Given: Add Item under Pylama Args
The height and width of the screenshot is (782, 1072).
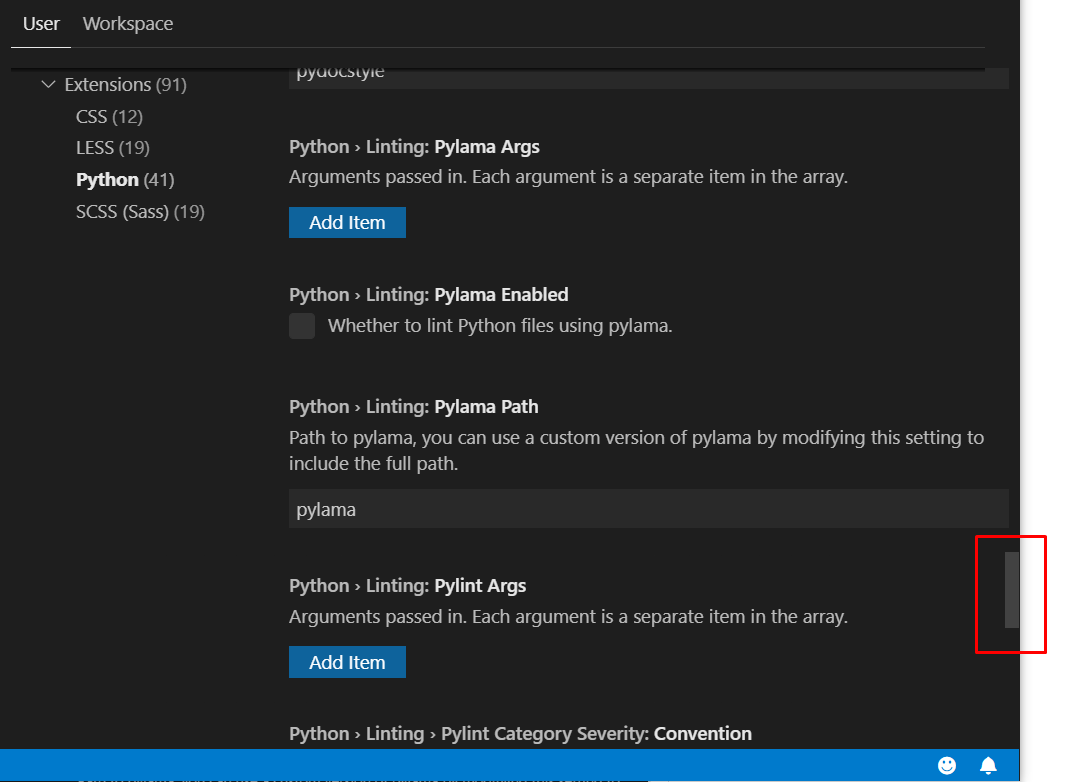Looking at the screenshot, I should (347, 223).
